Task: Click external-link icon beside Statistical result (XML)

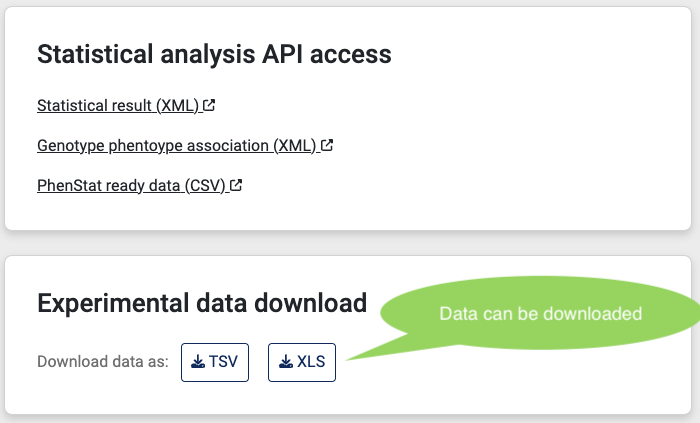Action: pos(209,105)
